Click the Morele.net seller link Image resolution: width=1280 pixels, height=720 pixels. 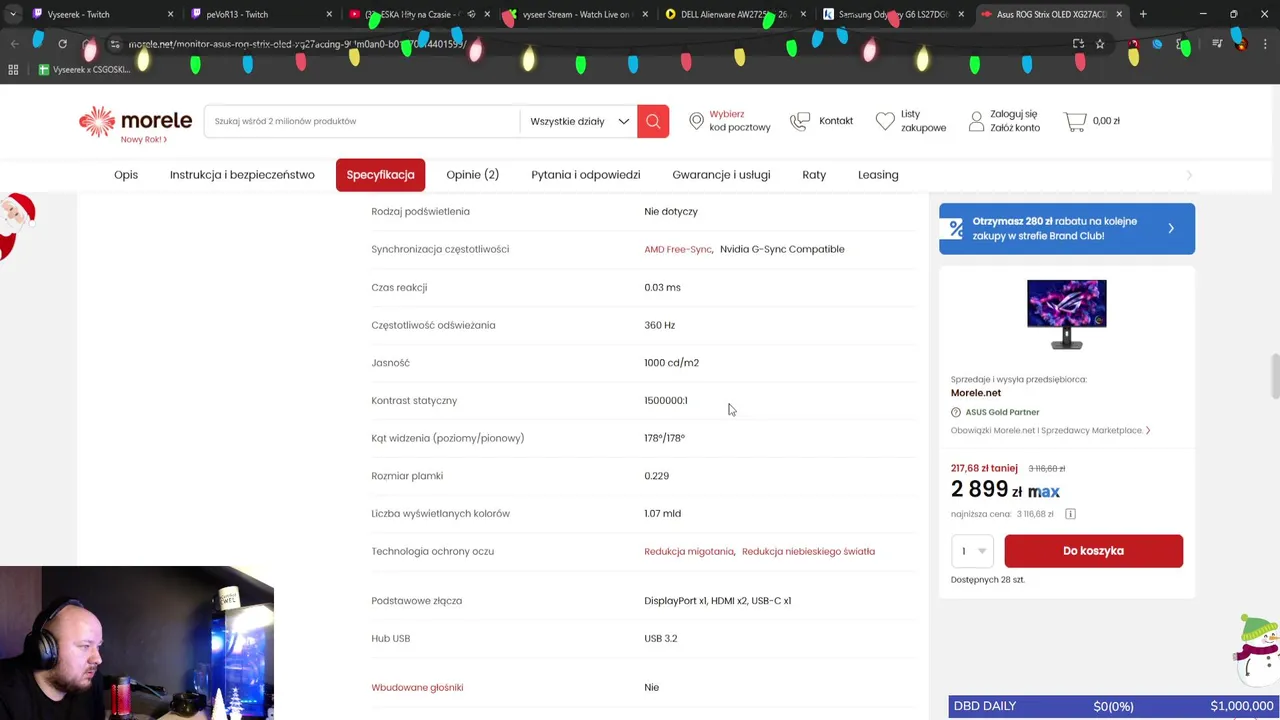pyautogui.click(x=976, y=393)
